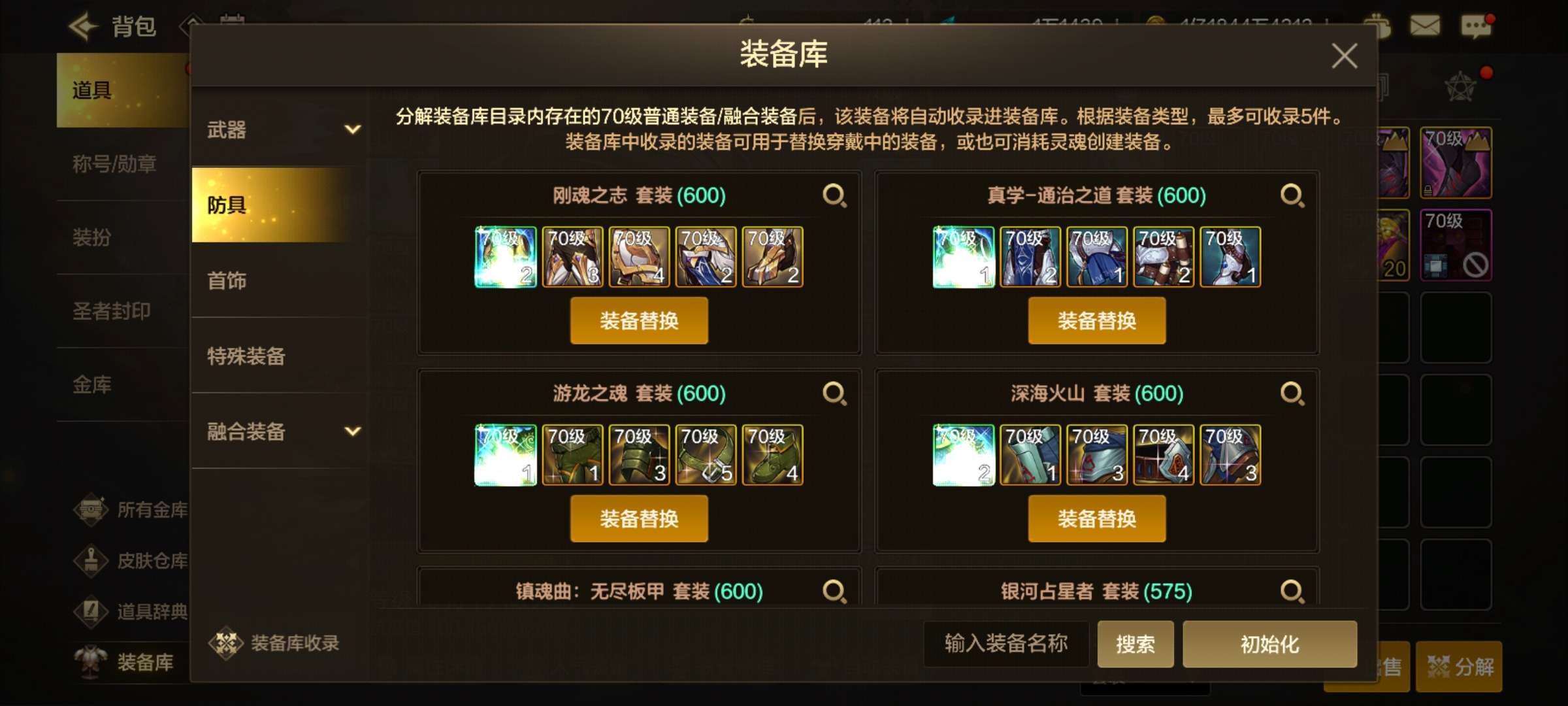Click the 搜索 search button

(1135, 645)
